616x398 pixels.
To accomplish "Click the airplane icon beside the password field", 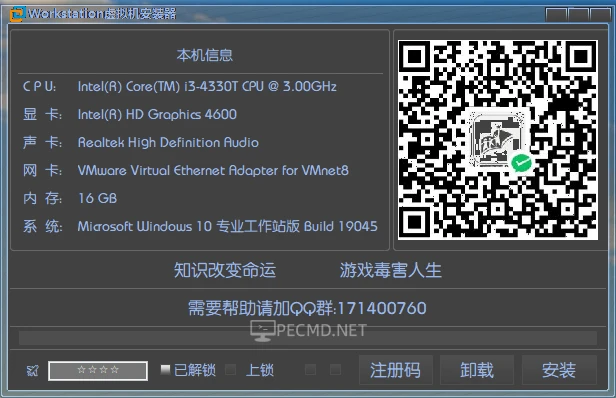I will point(33,370).
